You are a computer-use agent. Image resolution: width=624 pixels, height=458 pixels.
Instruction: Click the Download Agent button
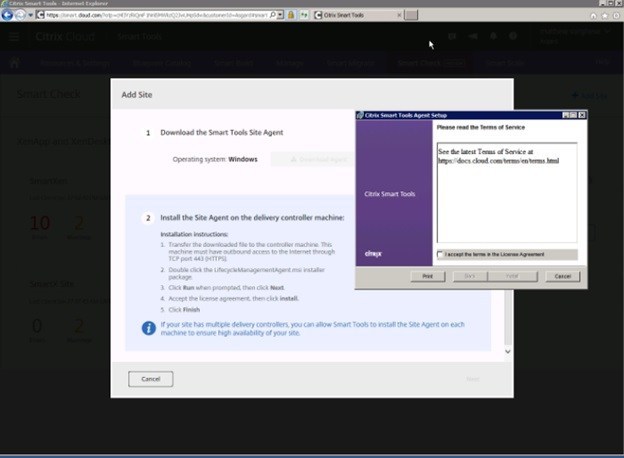point(312,160)
